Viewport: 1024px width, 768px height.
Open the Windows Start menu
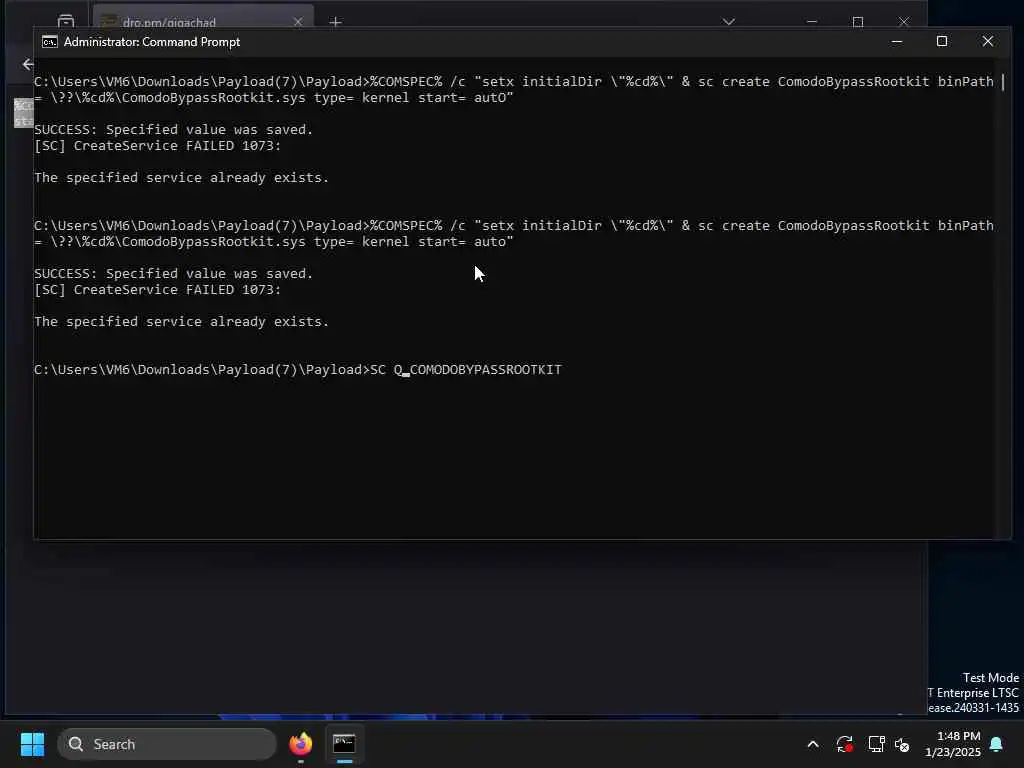click(x=32, y=744)
